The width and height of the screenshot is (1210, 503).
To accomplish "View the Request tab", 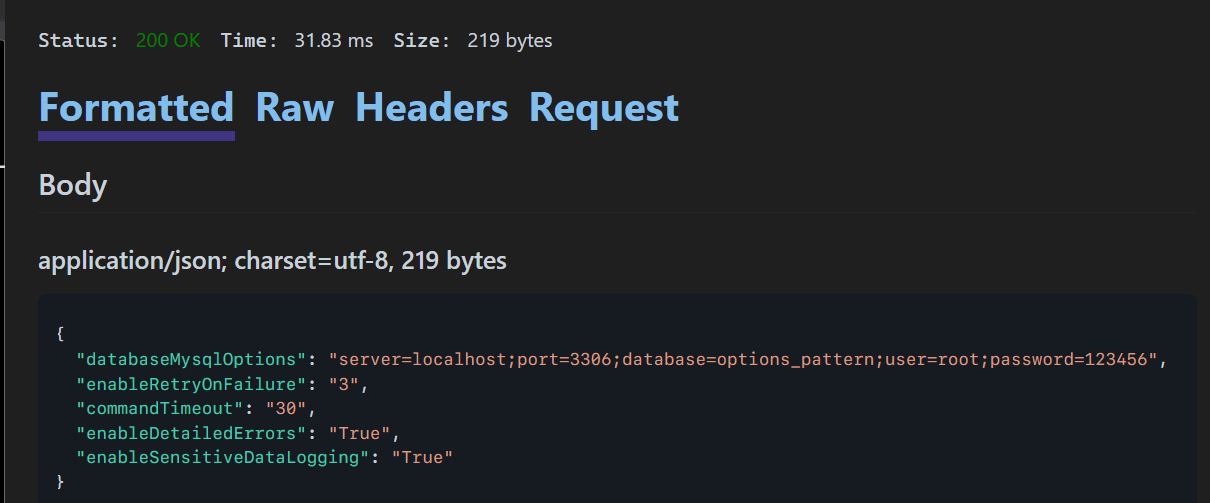I will click(x=603, y=108).
